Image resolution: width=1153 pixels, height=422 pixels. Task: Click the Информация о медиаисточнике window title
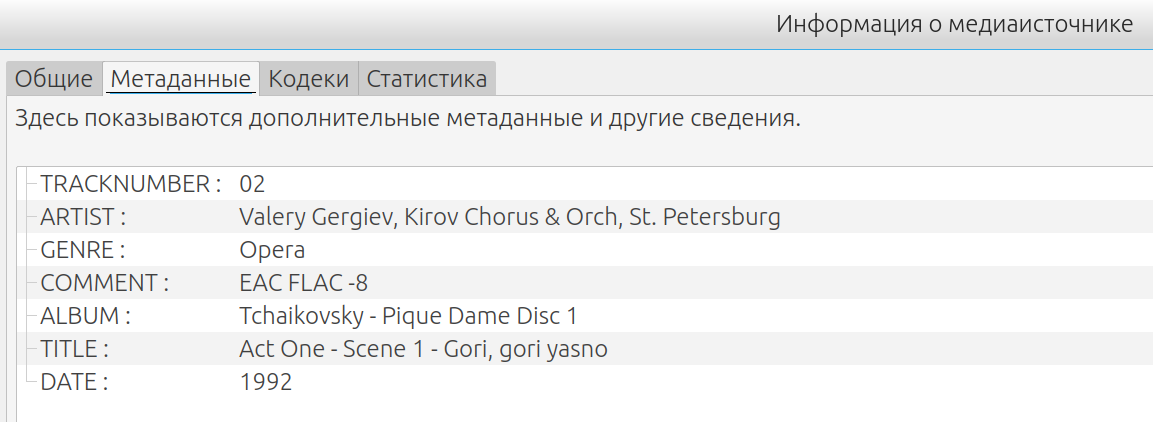point(954,24)
